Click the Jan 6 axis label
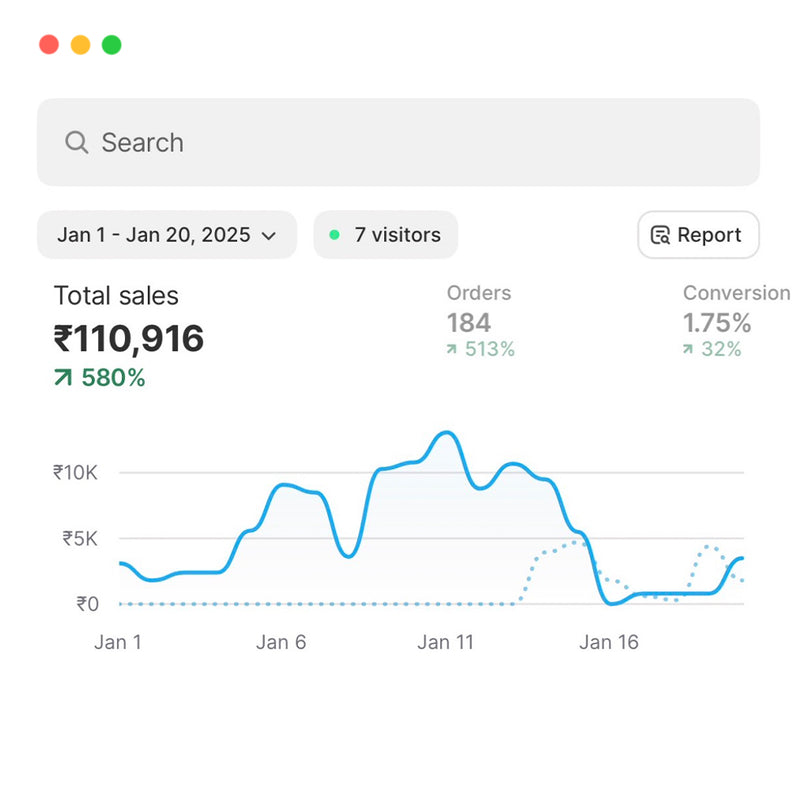The width and height of the screenshot is (800, 800). (281, 642)
